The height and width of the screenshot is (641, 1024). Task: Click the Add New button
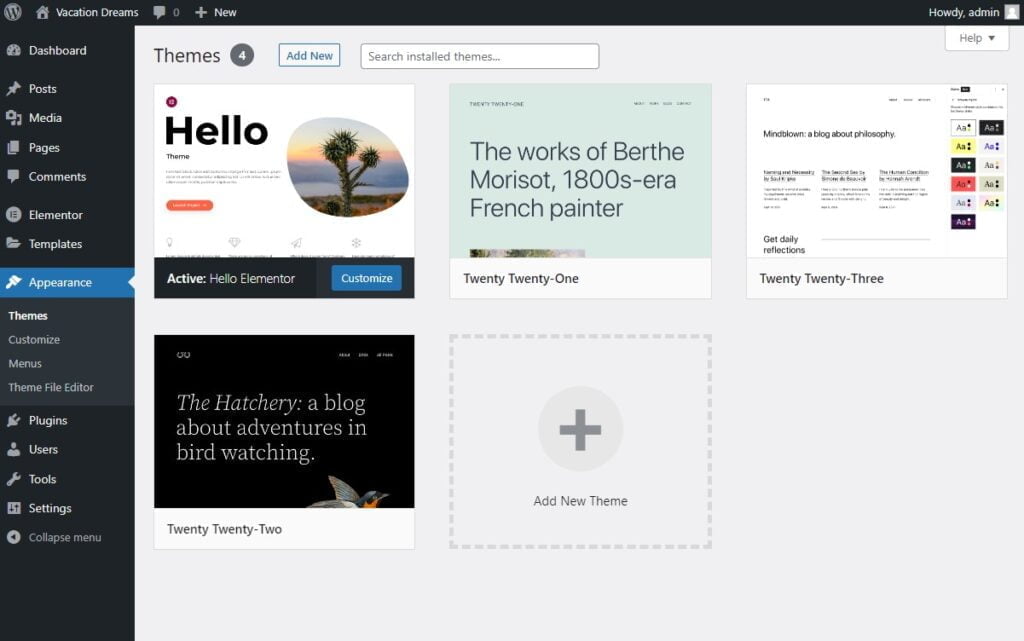click(x=310, y=55)
